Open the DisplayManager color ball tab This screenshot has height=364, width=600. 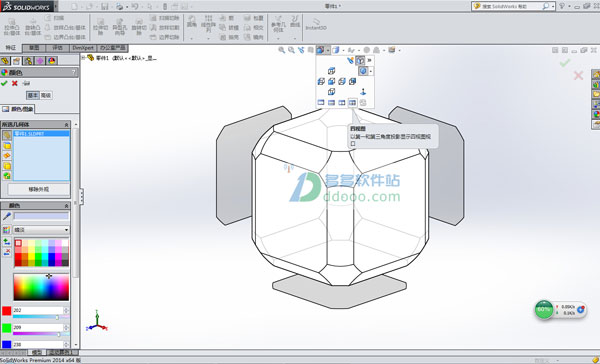click(x=52, y=61)
